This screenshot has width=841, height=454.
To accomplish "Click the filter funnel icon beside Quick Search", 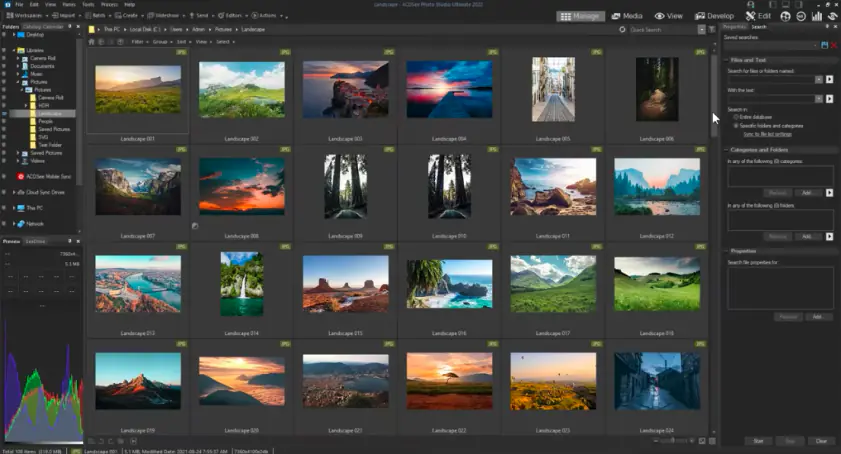I will [x=712, y=30].
